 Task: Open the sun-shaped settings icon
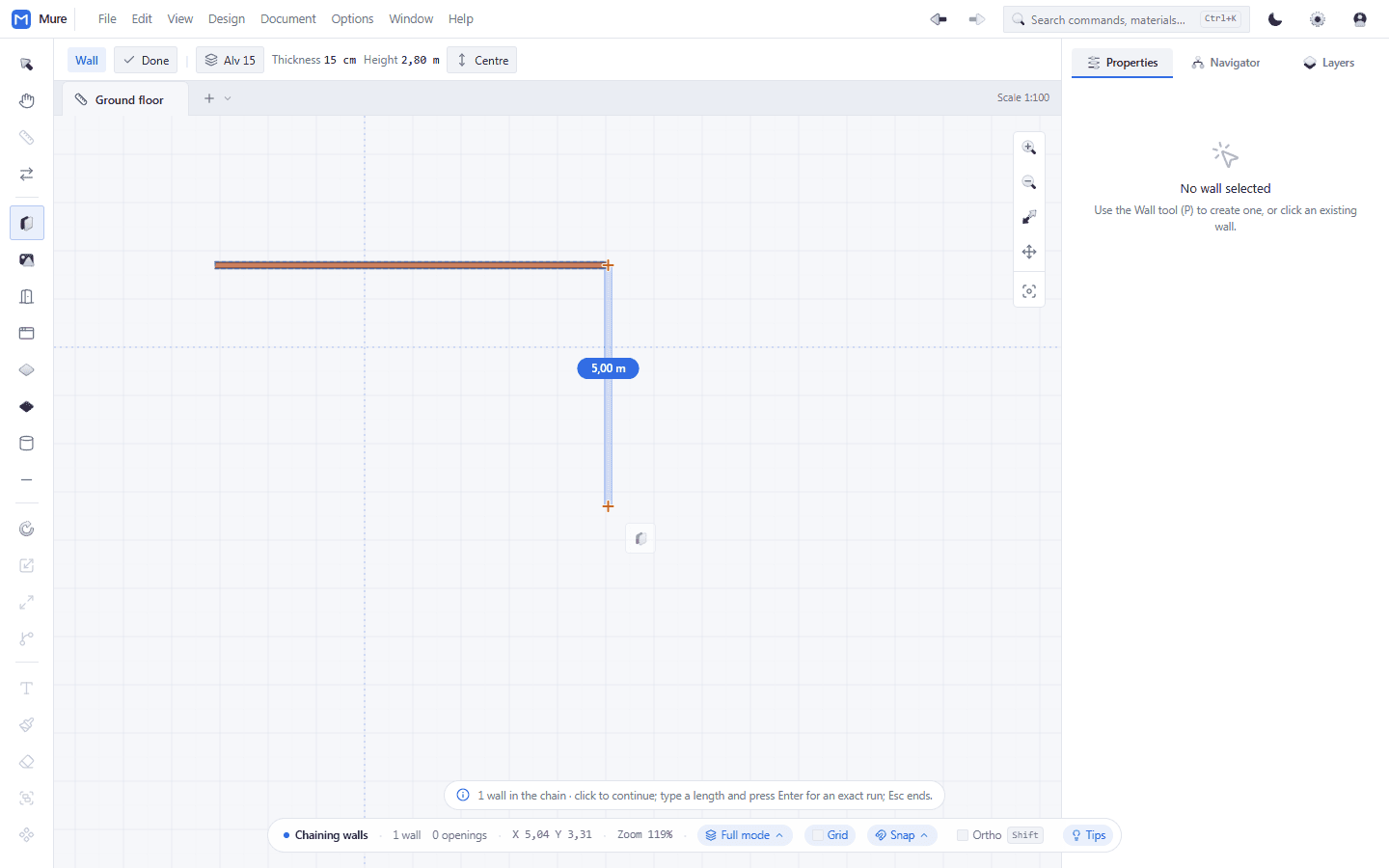point(1318,19)
